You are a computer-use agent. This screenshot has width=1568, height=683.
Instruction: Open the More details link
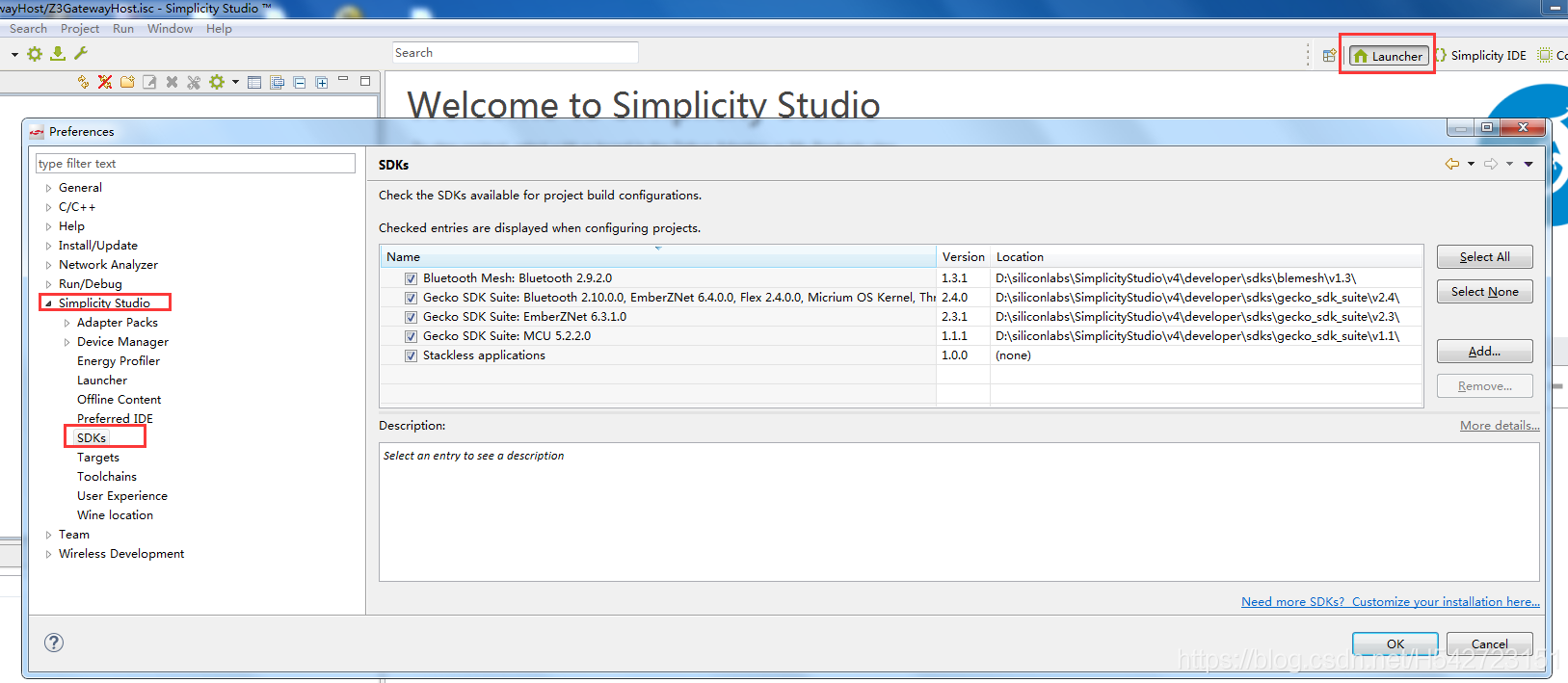[x=1500, y=426]
